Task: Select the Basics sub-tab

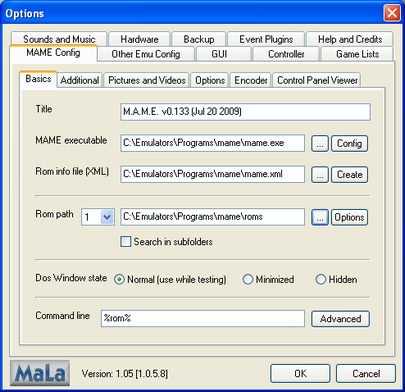Action: [x=38, y=79]
